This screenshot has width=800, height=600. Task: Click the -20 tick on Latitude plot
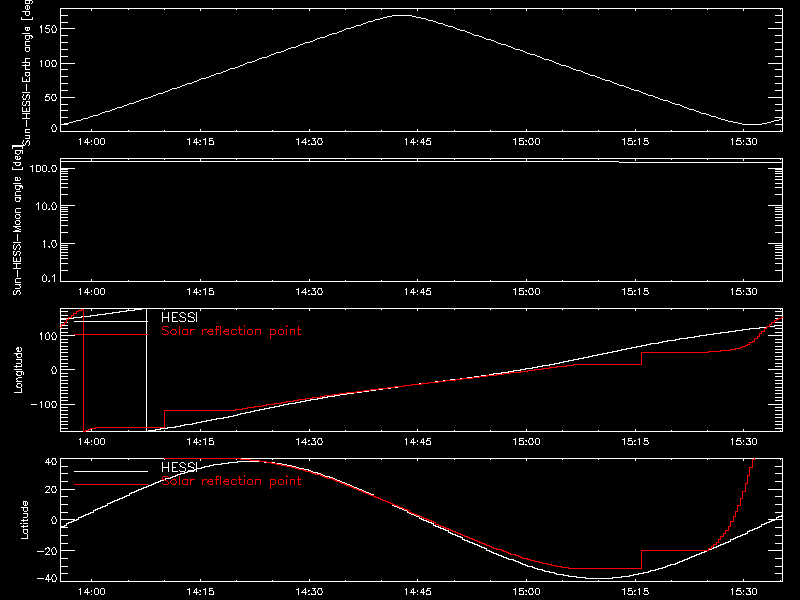[x=47, y=551]
